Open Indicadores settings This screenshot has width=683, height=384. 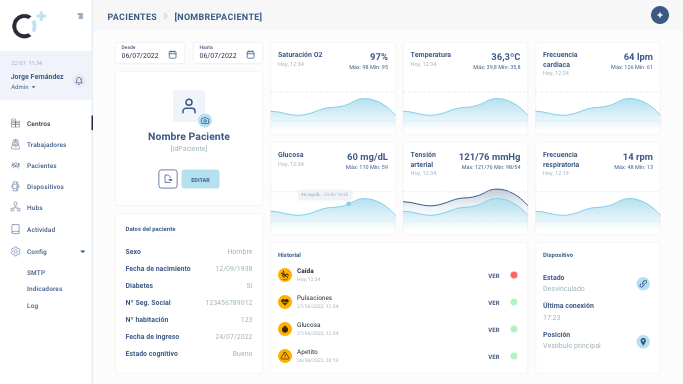(44, 289)
